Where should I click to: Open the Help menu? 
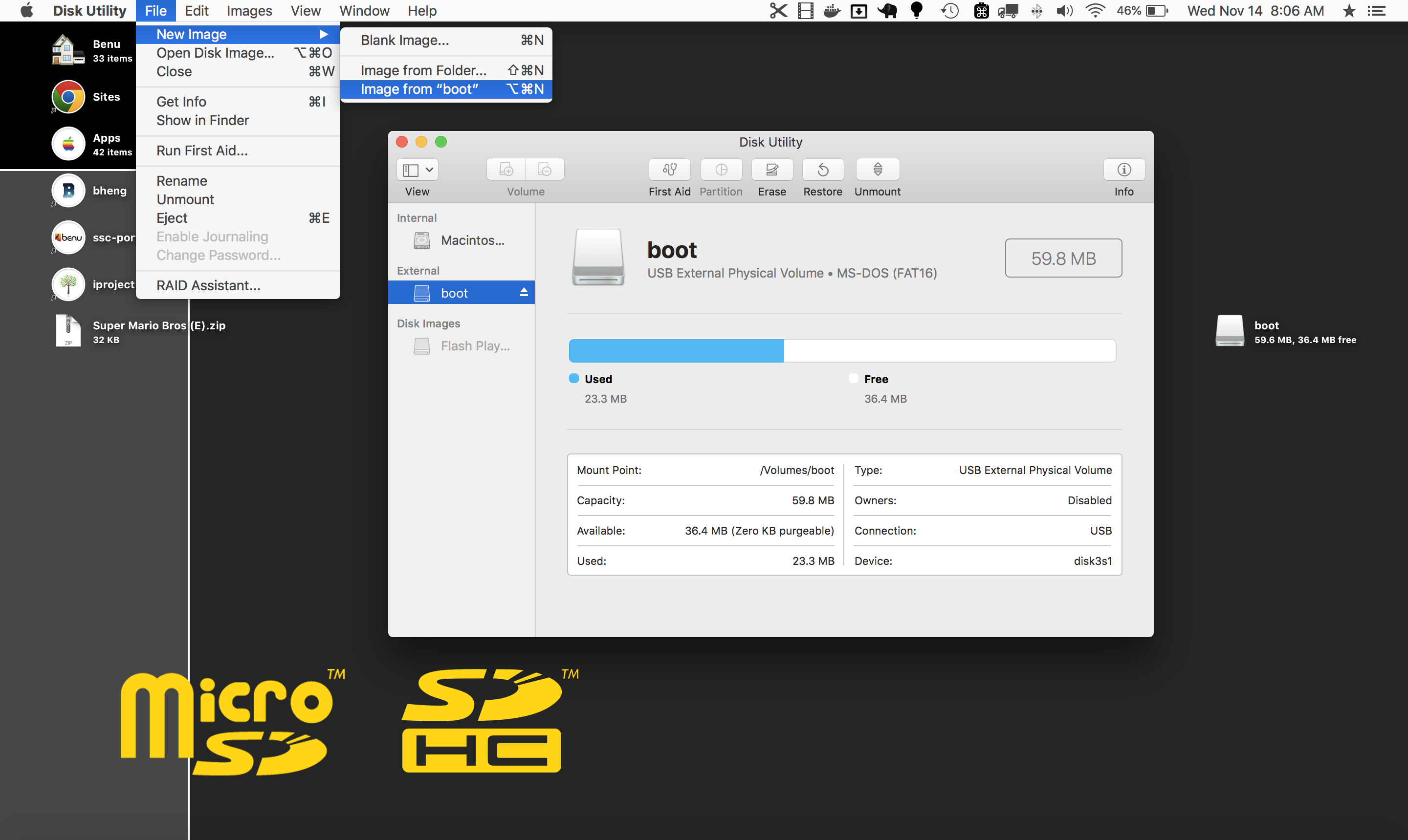(422, 11)
